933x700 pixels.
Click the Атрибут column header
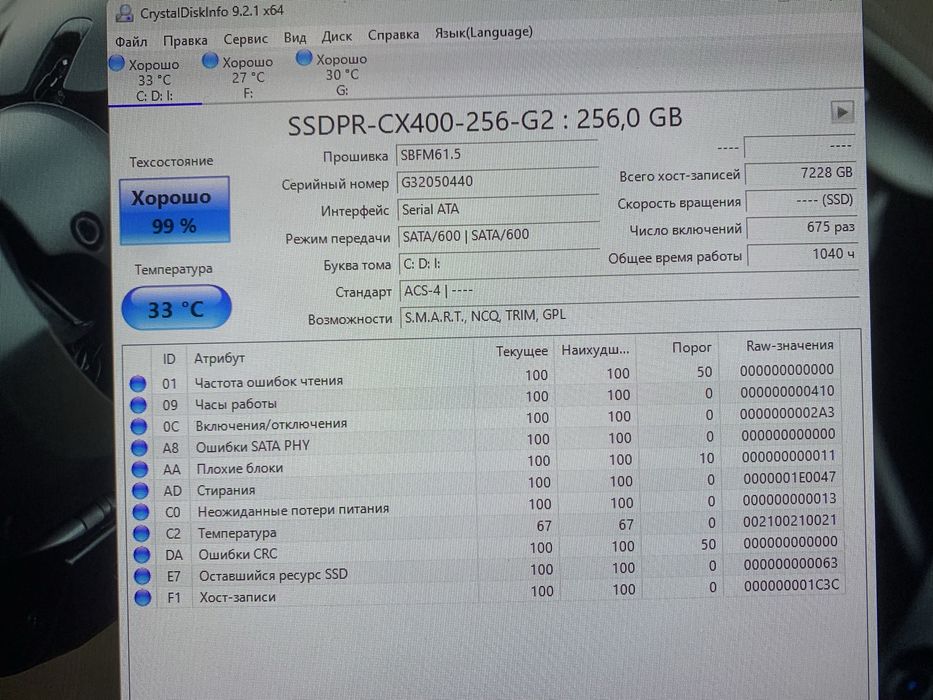218,358
